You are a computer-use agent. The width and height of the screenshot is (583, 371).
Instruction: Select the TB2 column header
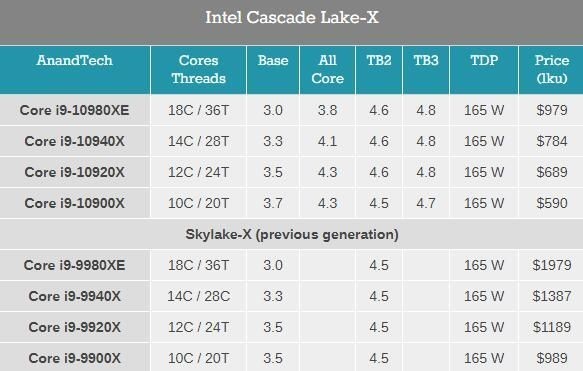point(379,60)
